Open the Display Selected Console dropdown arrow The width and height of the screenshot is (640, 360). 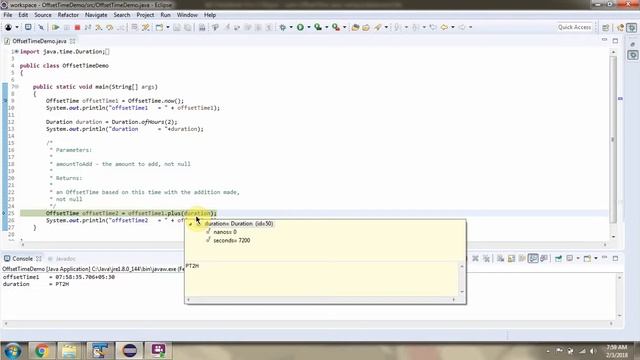[x=578, y=258]
